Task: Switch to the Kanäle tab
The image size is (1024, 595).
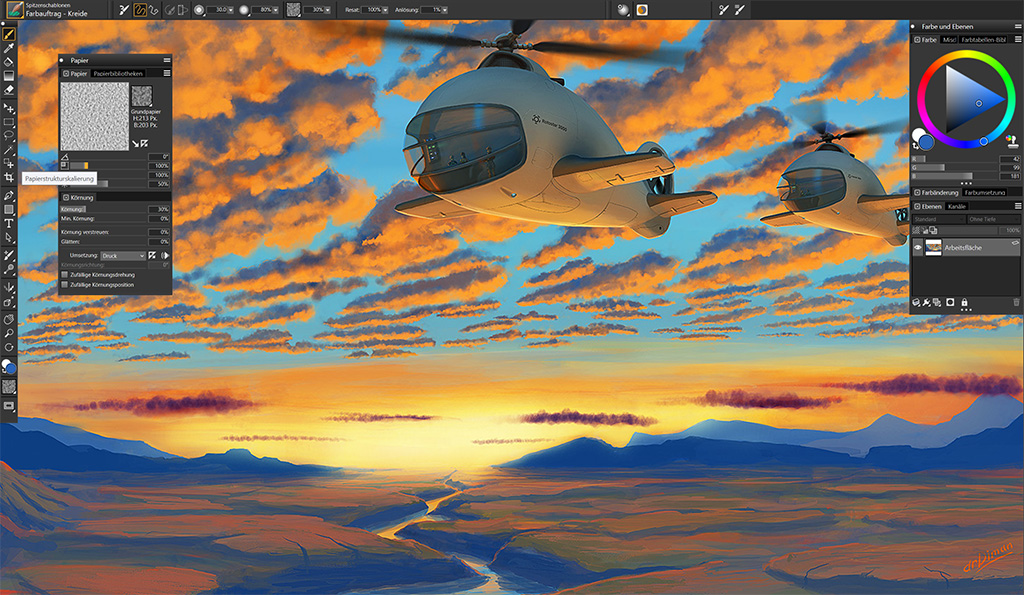Action: [957, 206]
